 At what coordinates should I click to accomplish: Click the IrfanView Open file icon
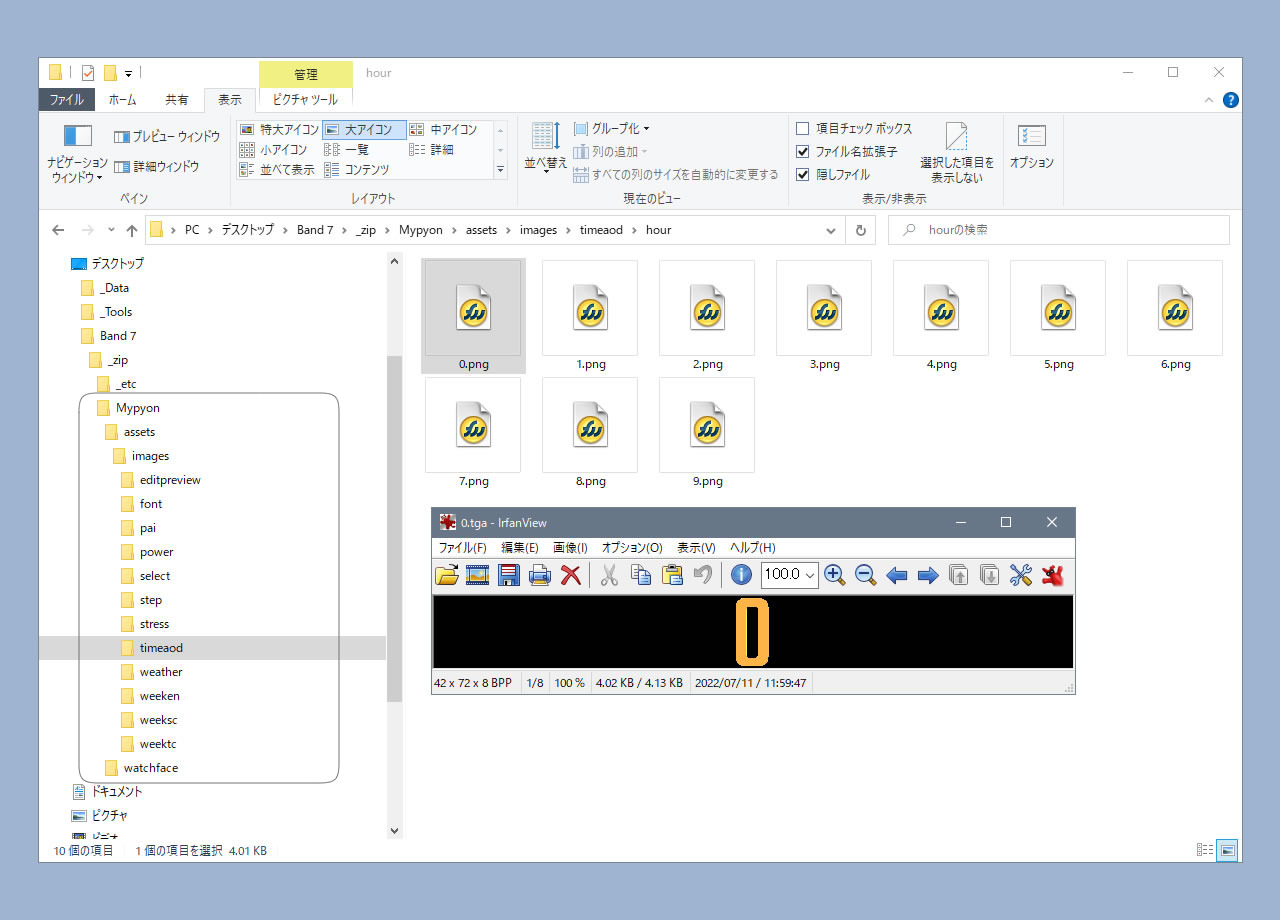447,575
